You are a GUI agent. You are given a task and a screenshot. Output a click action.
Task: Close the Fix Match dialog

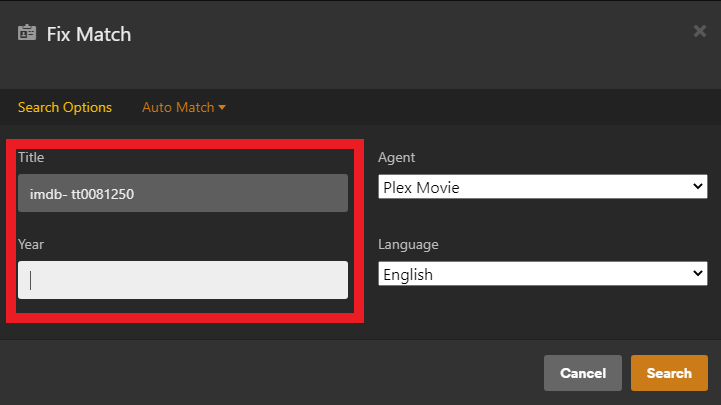point(700,31)
